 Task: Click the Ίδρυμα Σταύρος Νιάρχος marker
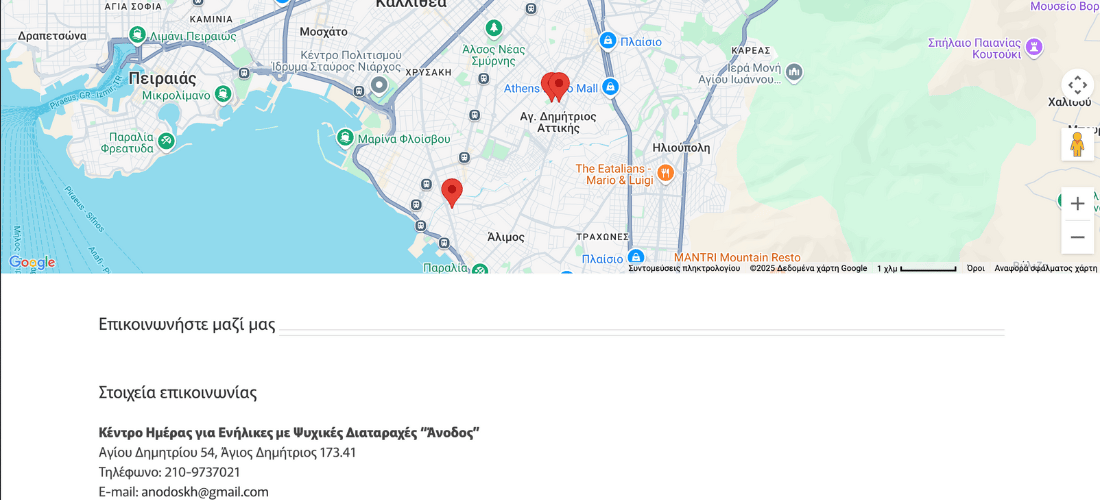pos(379,86)
